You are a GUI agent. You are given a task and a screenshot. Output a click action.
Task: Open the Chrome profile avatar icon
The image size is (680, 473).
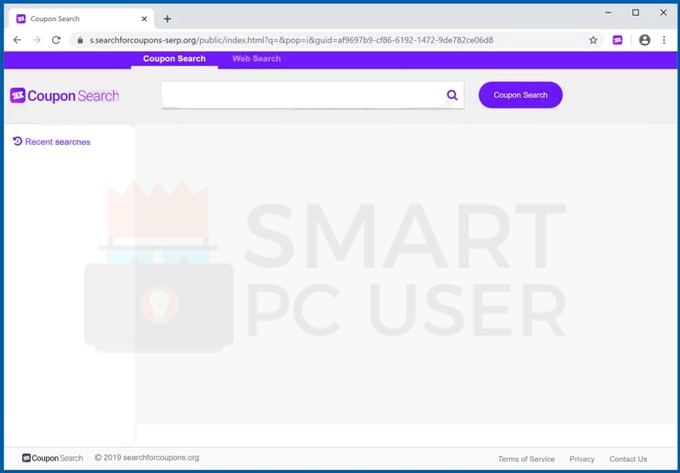(645, 40)
